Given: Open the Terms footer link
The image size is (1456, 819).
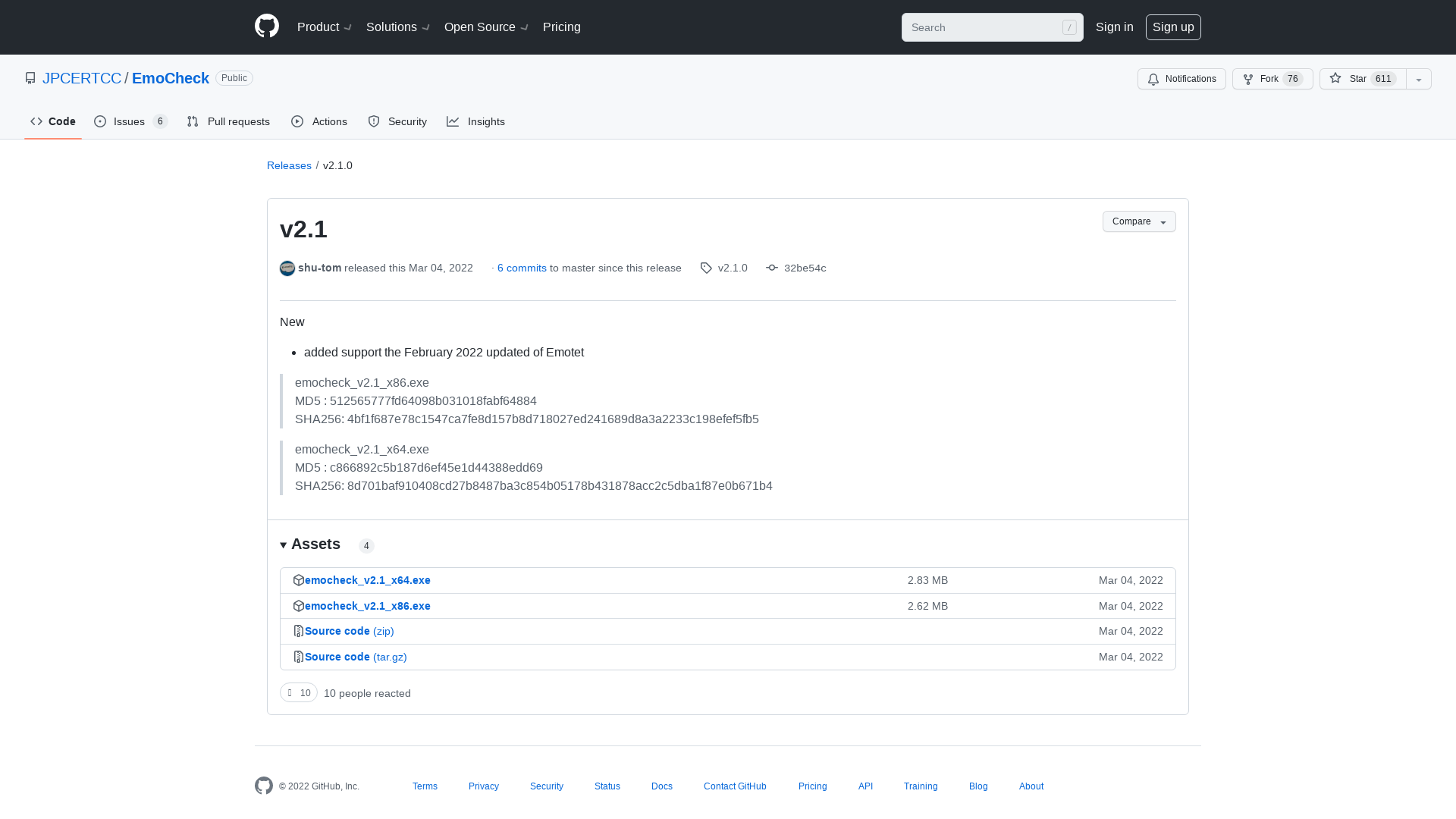Looking at the screenshot, I should [425, 786].
